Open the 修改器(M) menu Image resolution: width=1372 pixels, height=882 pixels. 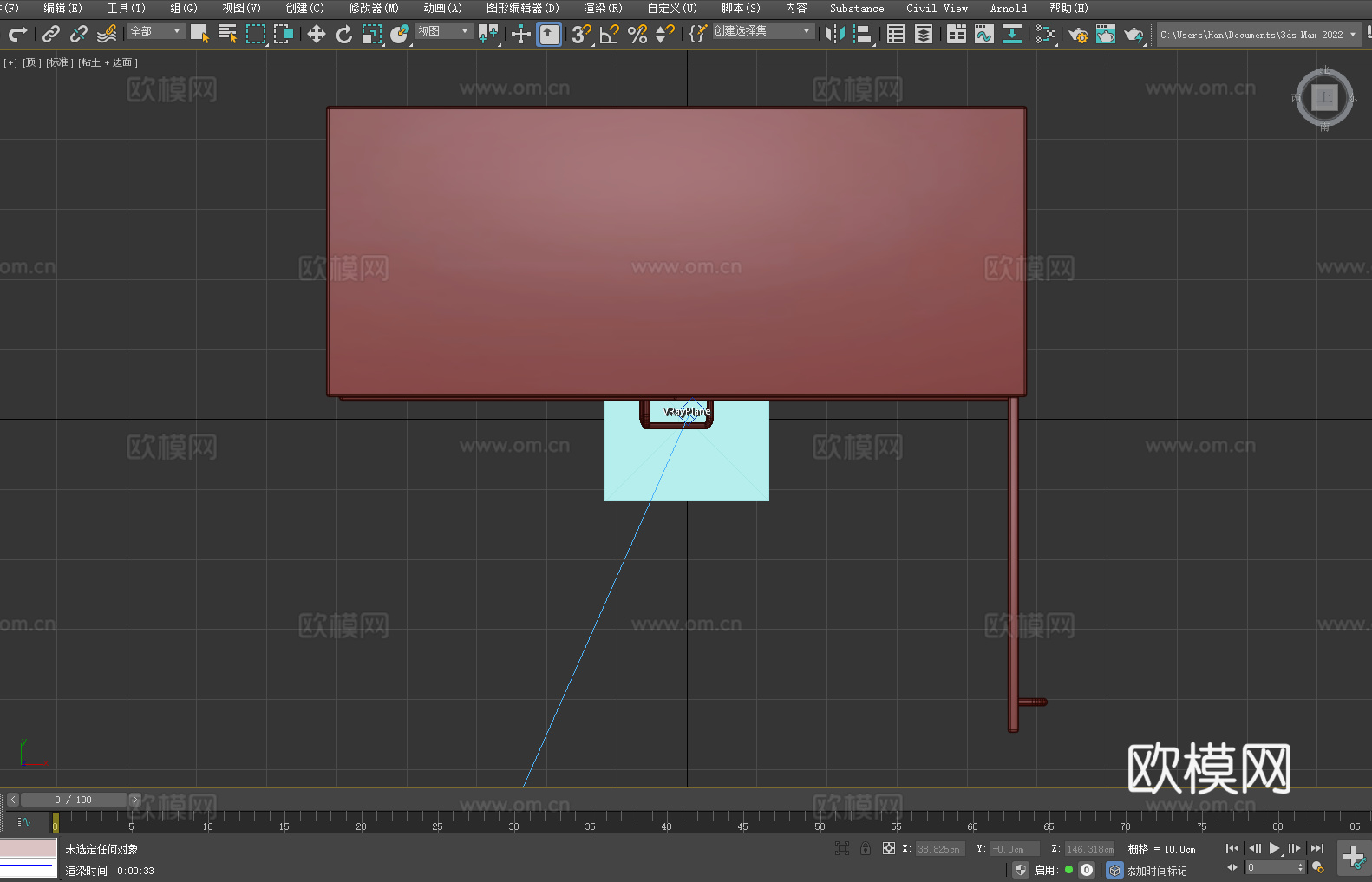pyautogui.click(x=374, y=8)
